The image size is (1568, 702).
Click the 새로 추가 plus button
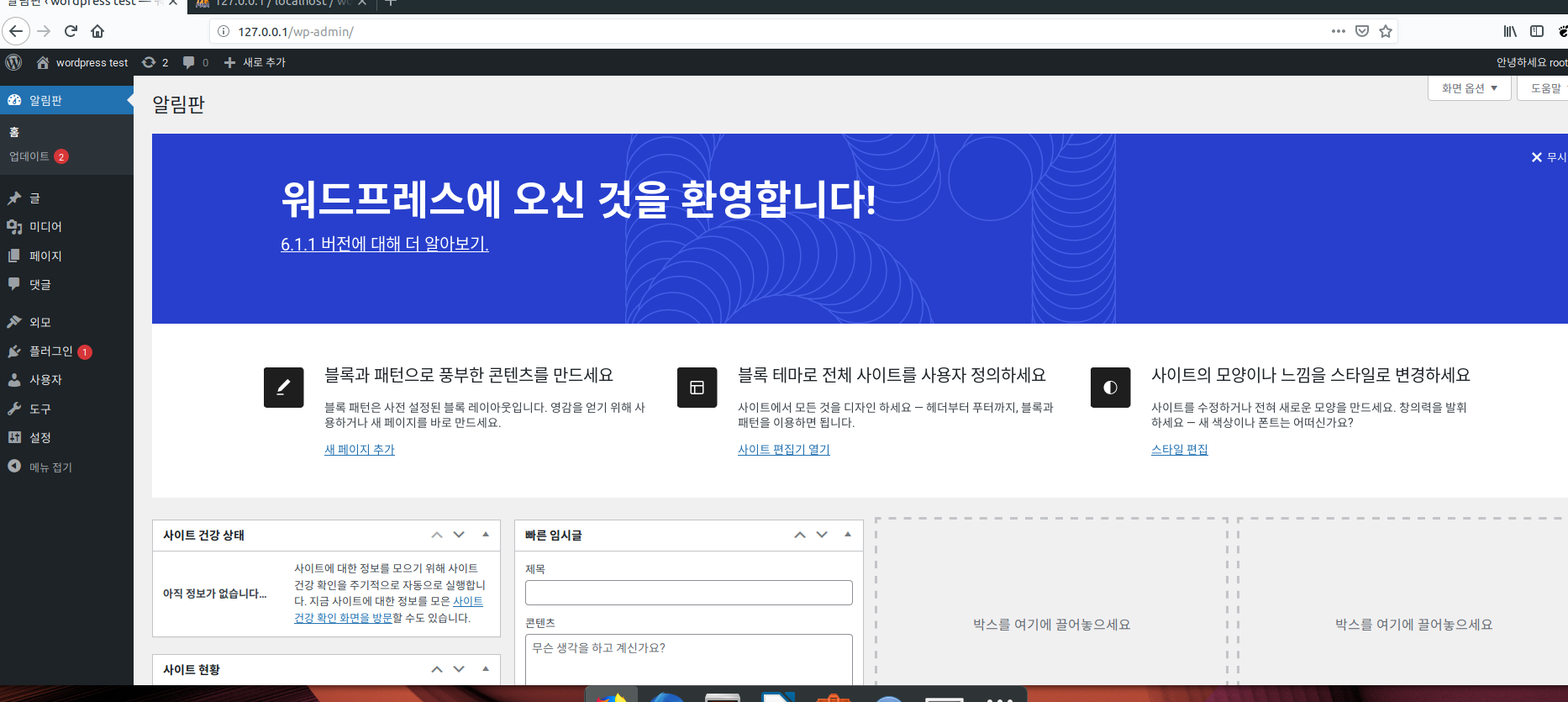point(255,62)
